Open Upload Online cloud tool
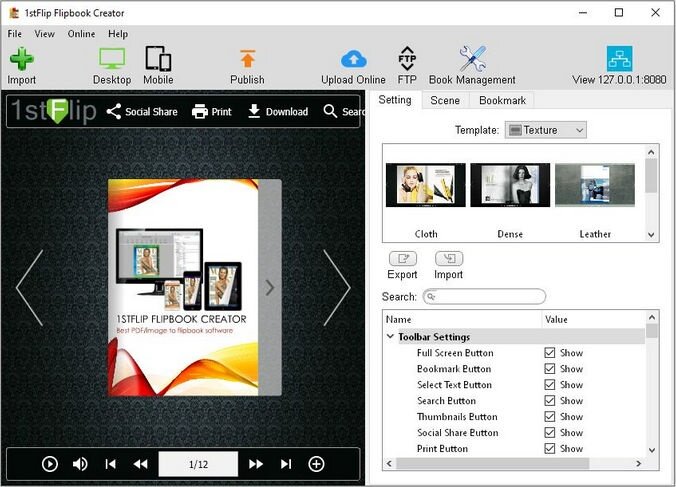Screen dimensions: 676x487 (354, 59)
